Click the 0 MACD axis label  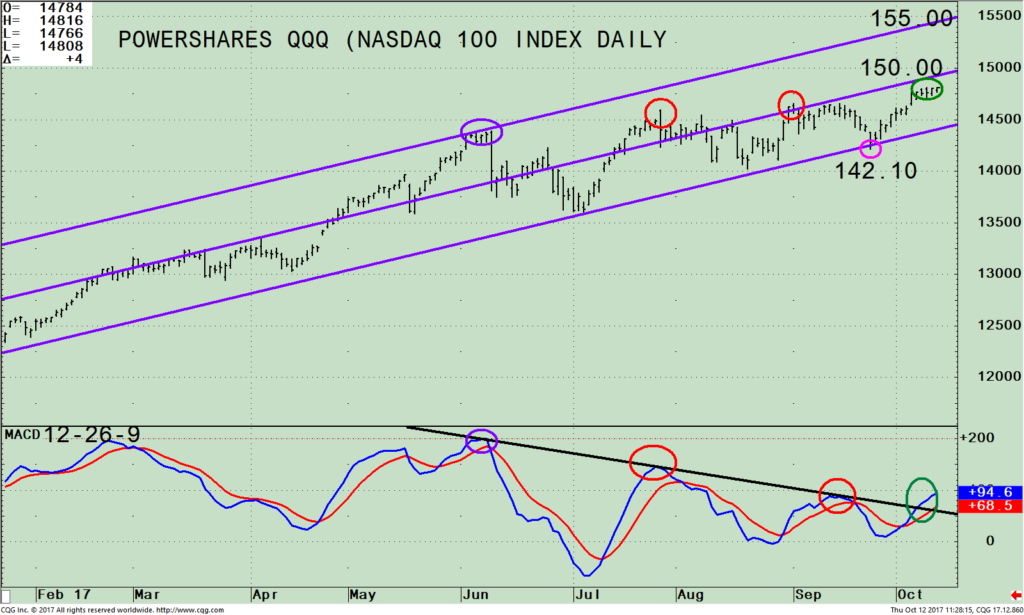click(x=990, y=541)
